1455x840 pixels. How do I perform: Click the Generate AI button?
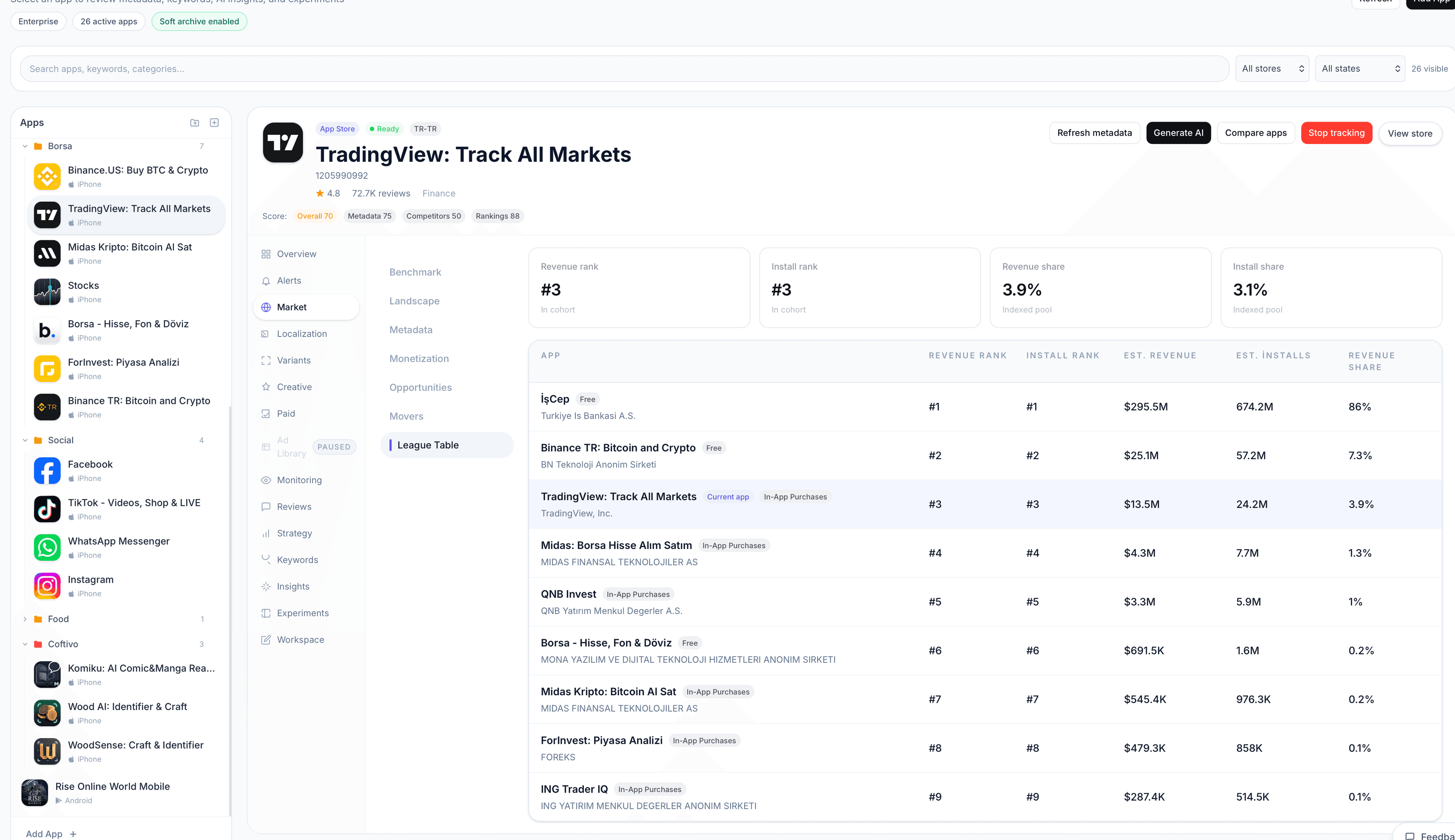1178,133
